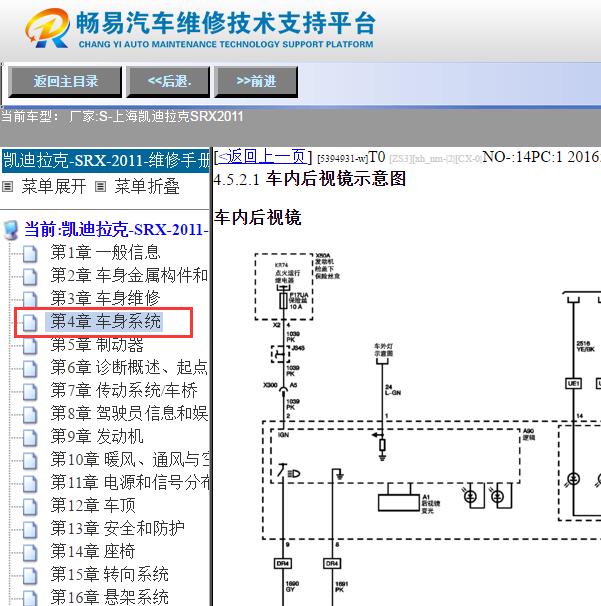
Task: Click the 返回主目录 button
Action: tap(65, 82)
